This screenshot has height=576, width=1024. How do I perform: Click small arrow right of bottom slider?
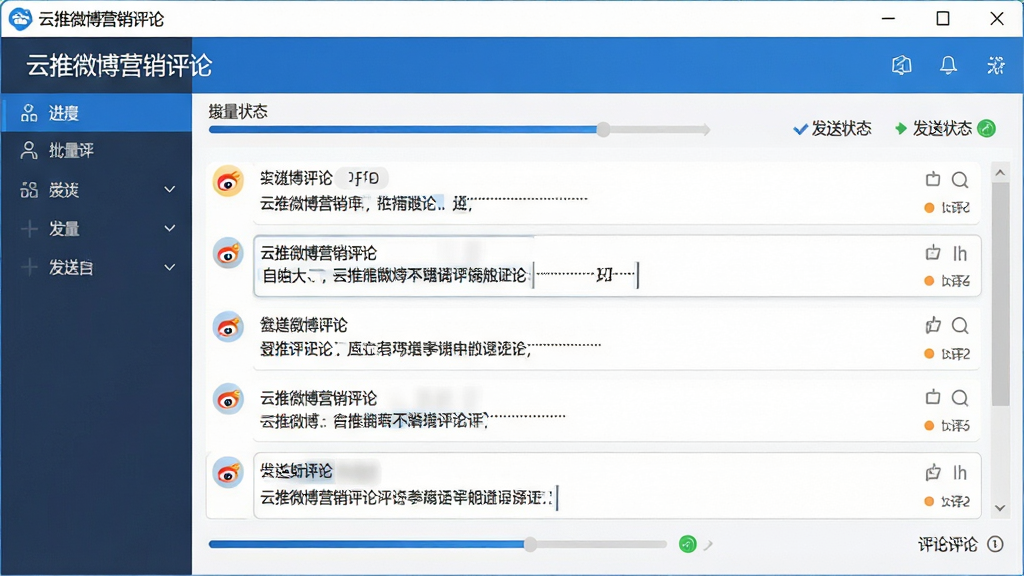(x=708, y=544)
